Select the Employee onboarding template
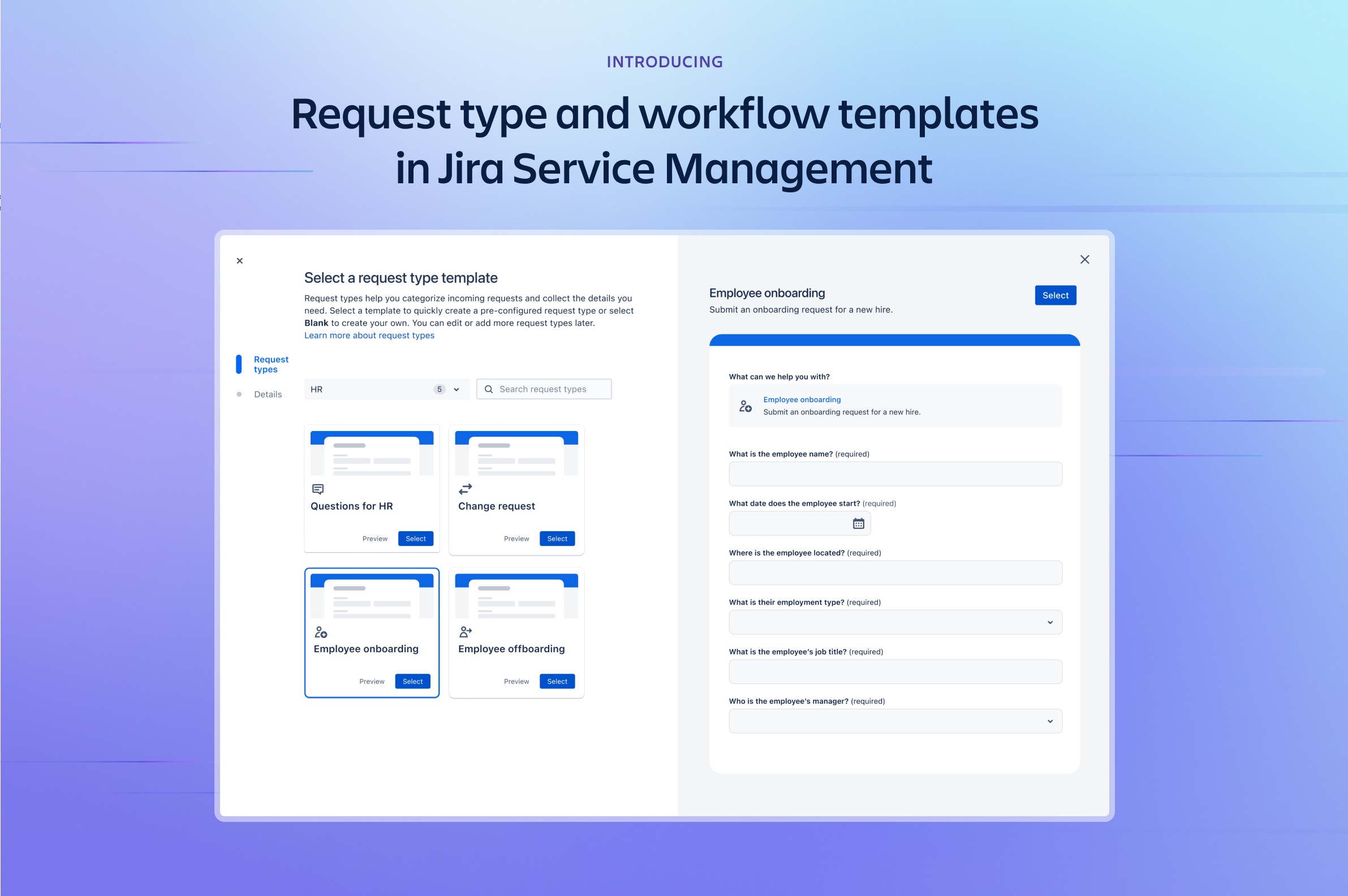 point(412,681)
